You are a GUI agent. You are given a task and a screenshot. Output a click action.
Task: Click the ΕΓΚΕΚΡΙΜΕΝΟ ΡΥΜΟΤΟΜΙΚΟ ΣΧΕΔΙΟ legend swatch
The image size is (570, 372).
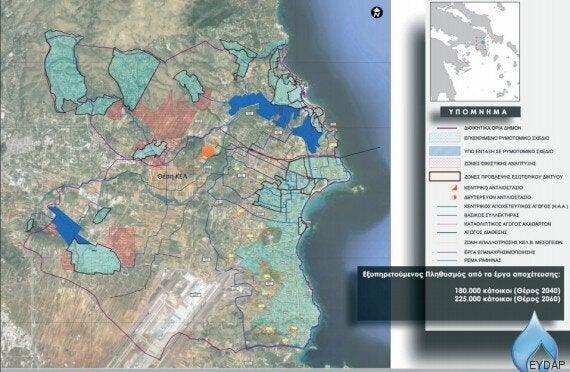coord(445,139)
